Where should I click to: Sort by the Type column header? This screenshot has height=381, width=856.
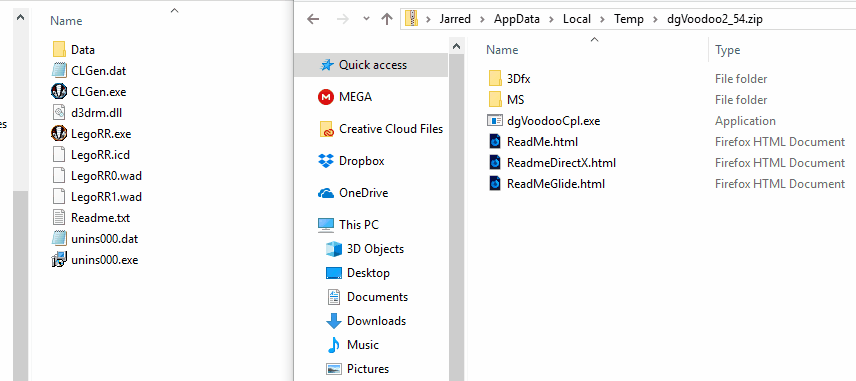point(727,50)
